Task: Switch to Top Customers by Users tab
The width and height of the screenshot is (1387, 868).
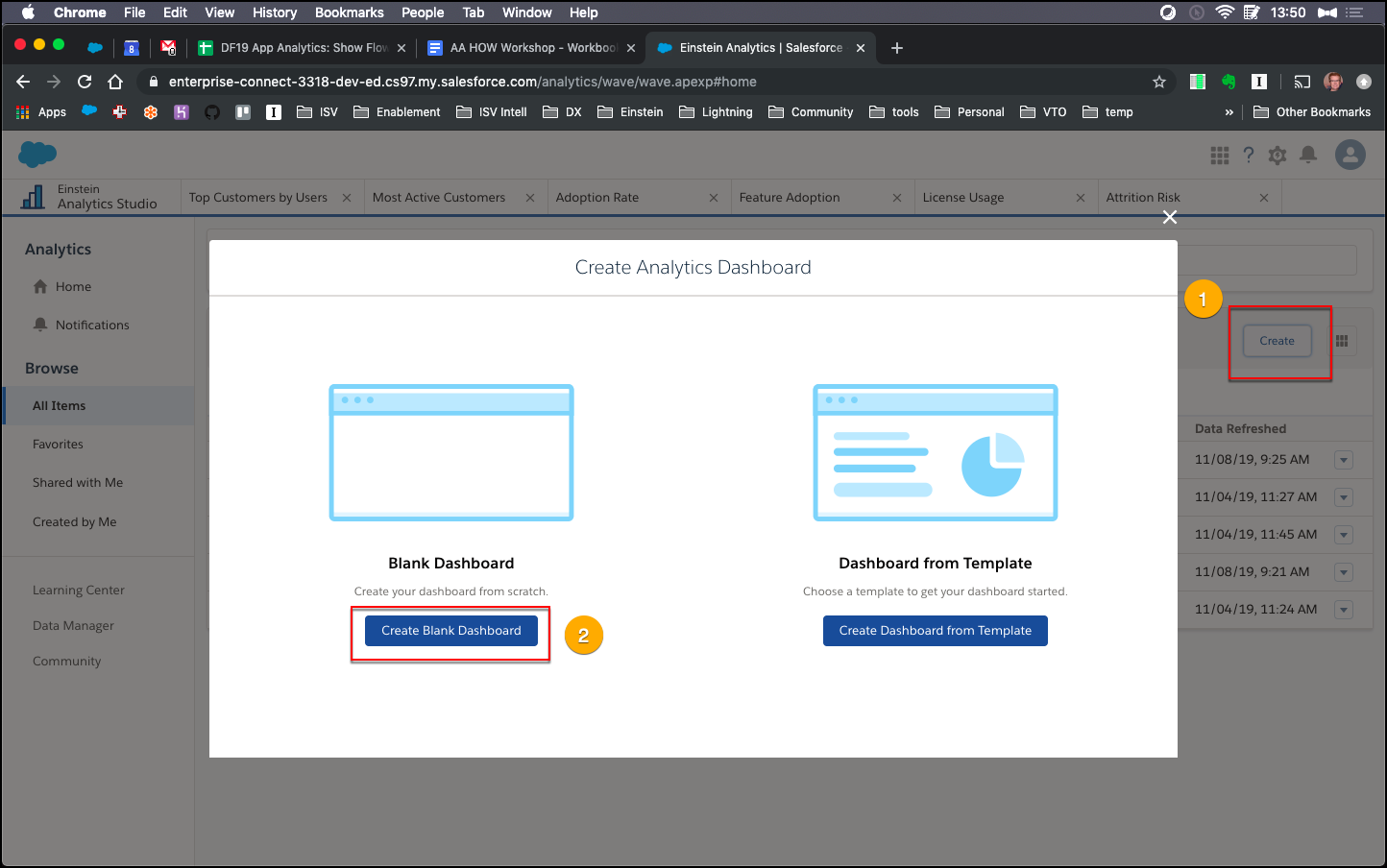Action: pos(258,198)
